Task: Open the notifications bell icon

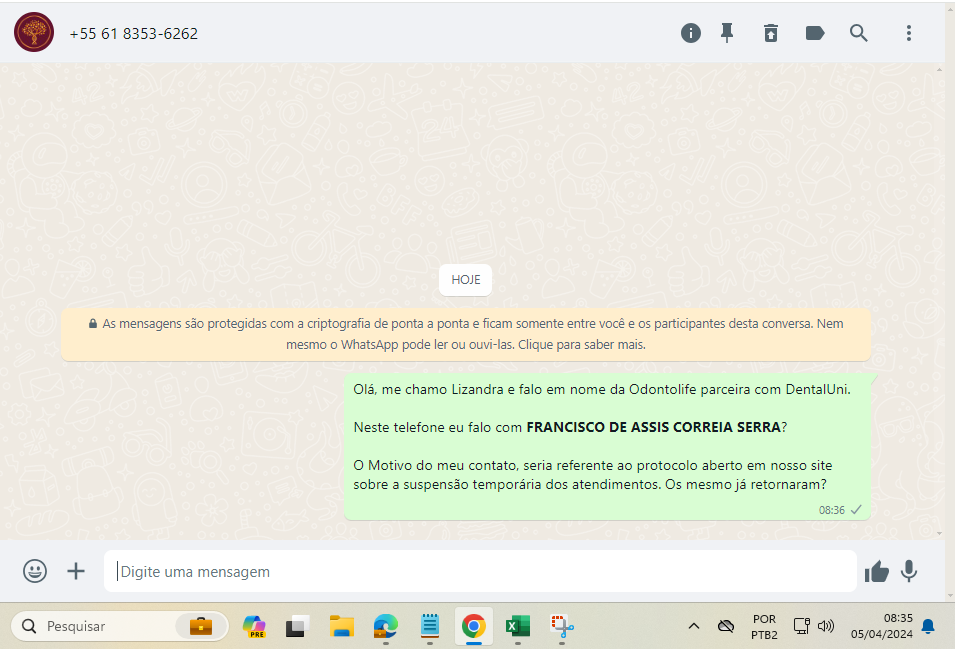Action: pyautogui.click(x=928, y=626)
